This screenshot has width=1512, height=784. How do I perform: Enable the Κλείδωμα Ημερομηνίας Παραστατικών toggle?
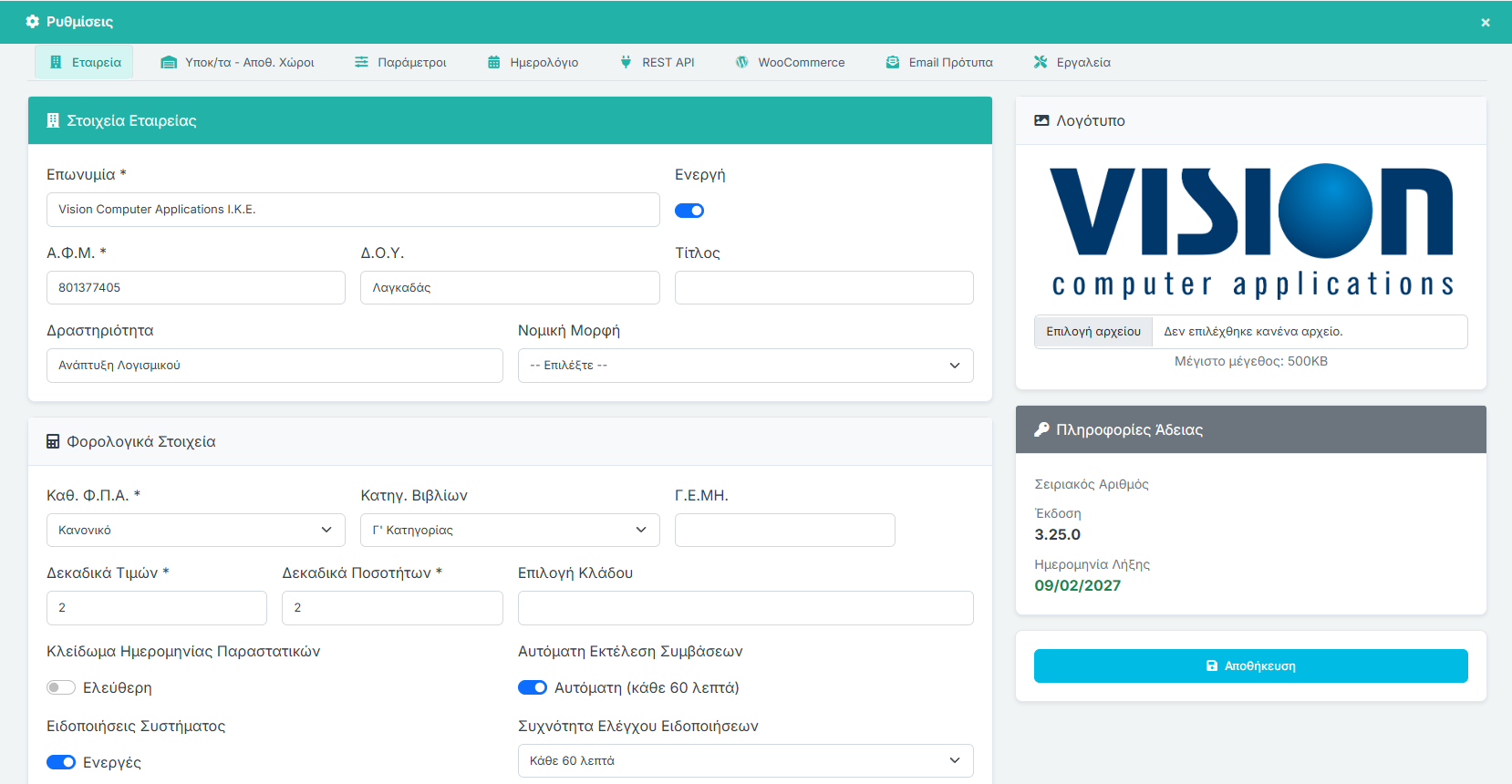pos(61,687)
